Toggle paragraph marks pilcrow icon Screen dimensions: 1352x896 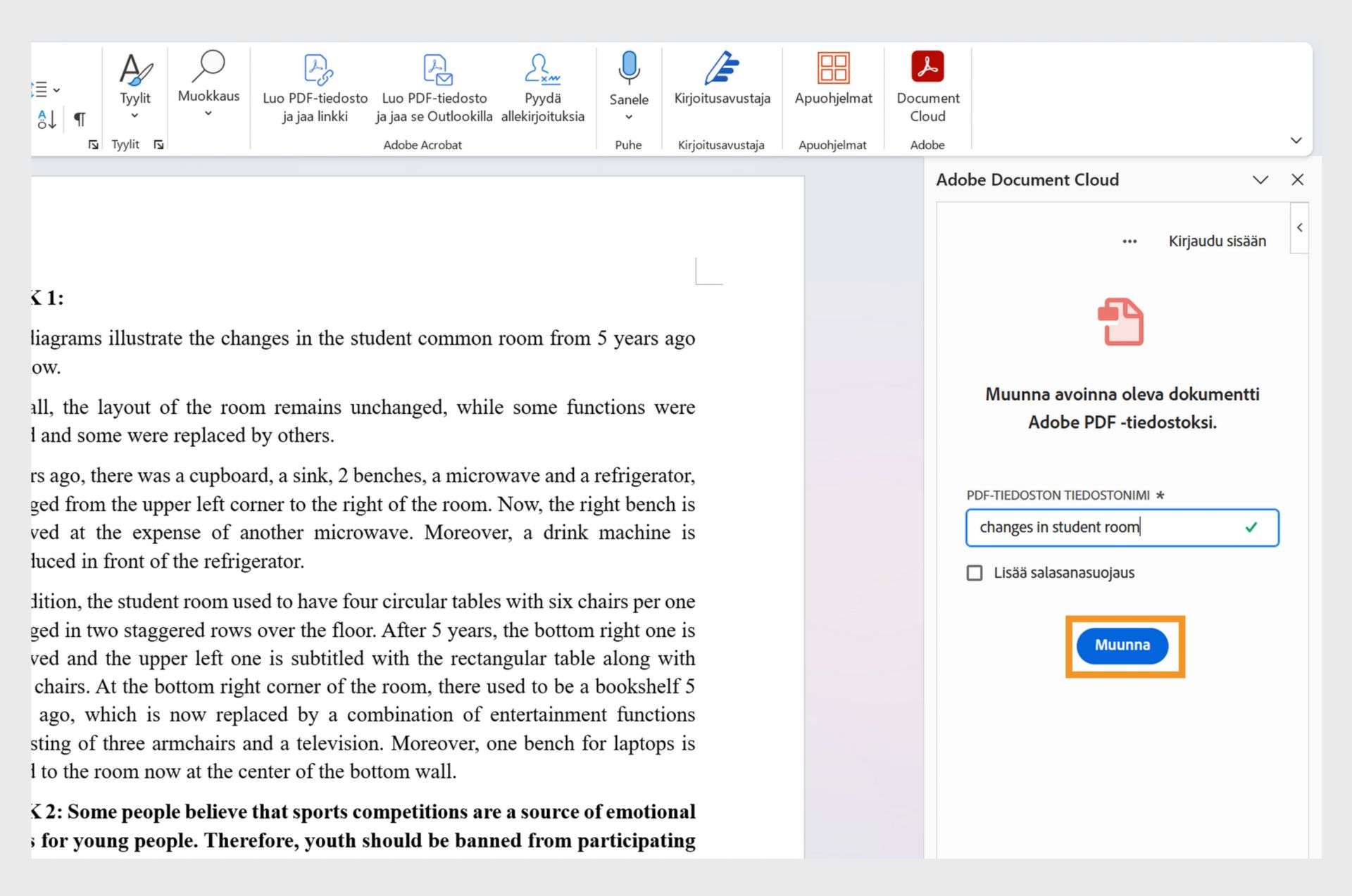80,120
